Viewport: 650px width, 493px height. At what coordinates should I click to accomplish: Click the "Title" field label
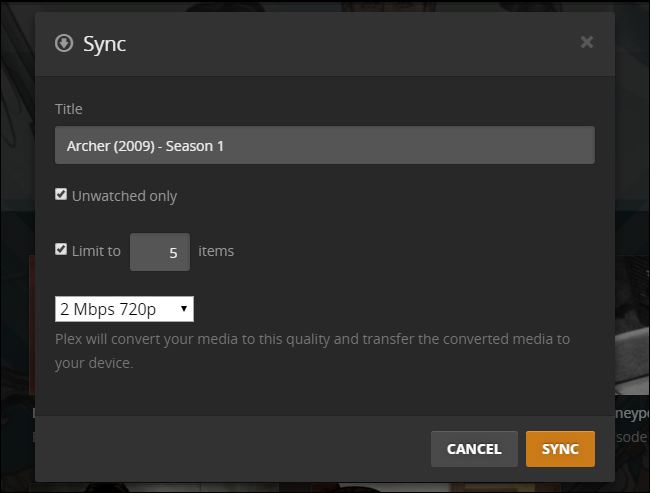click(x=69, y=108)
